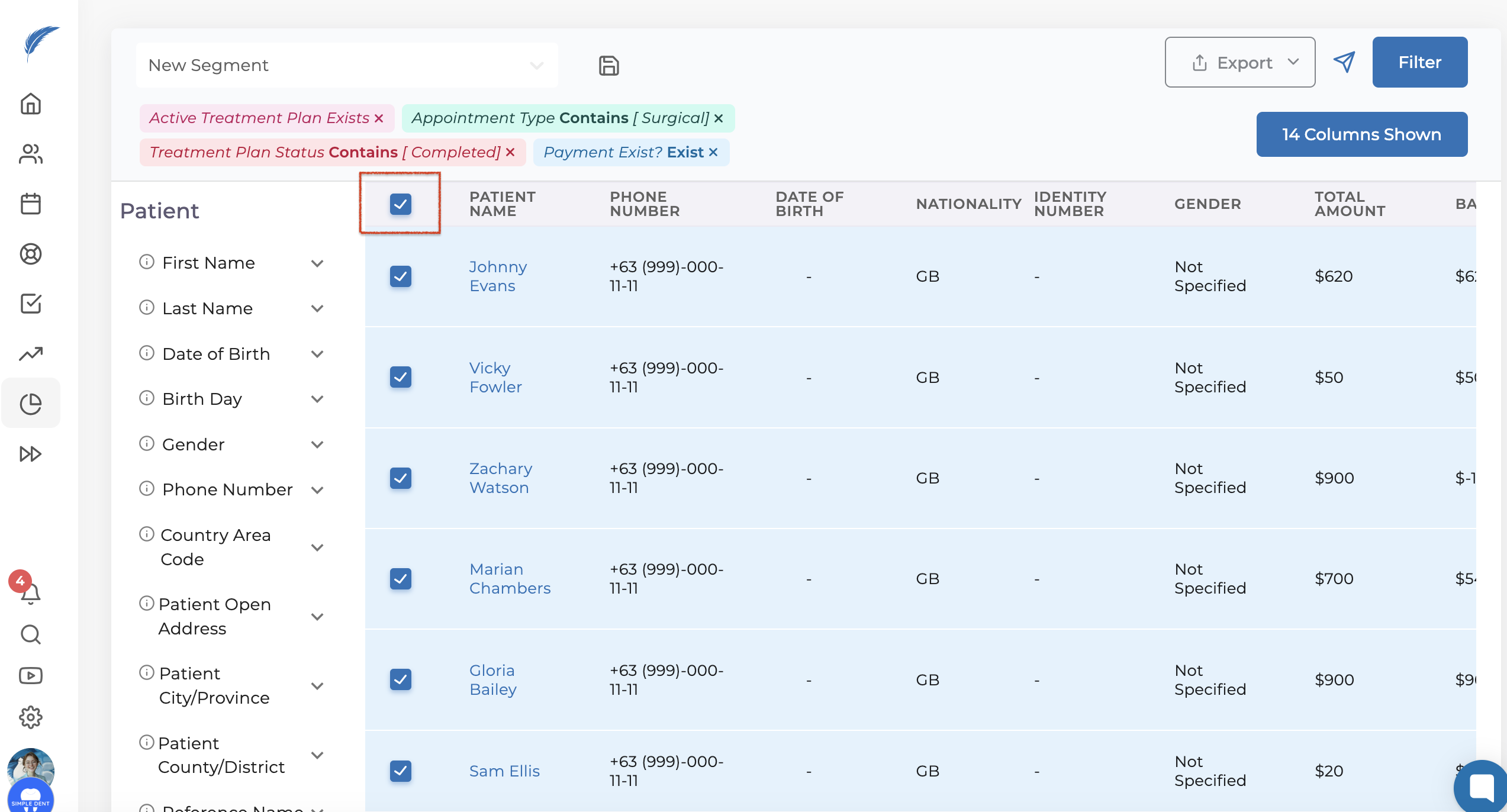This screenshot has height=812, width=1507.
Task: Toggle the select-all checkbox in table header
Action: (401, 204)
